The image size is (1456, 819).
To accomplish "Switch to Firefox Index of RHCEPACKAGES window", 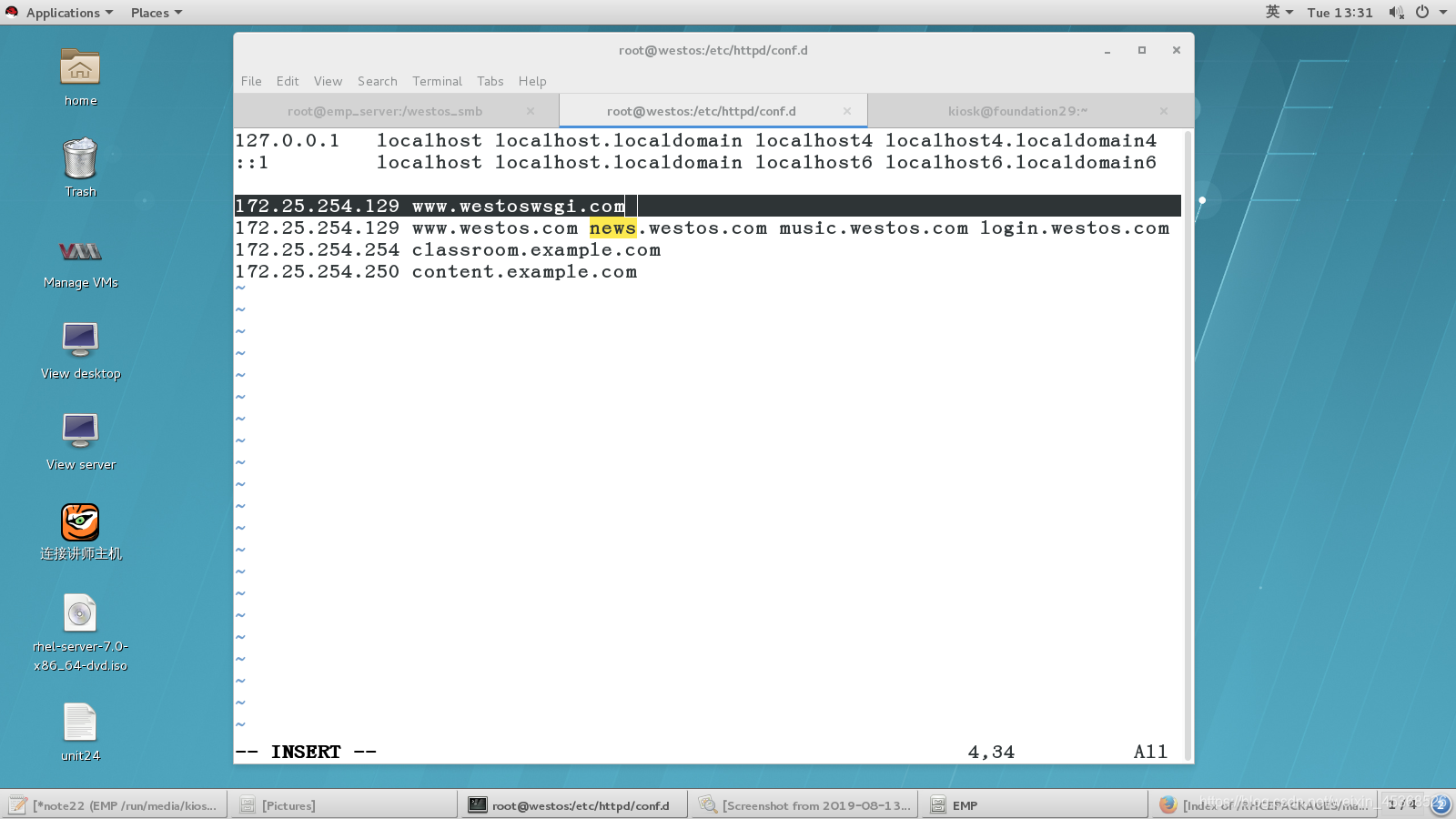I will tap(1265, 805).
